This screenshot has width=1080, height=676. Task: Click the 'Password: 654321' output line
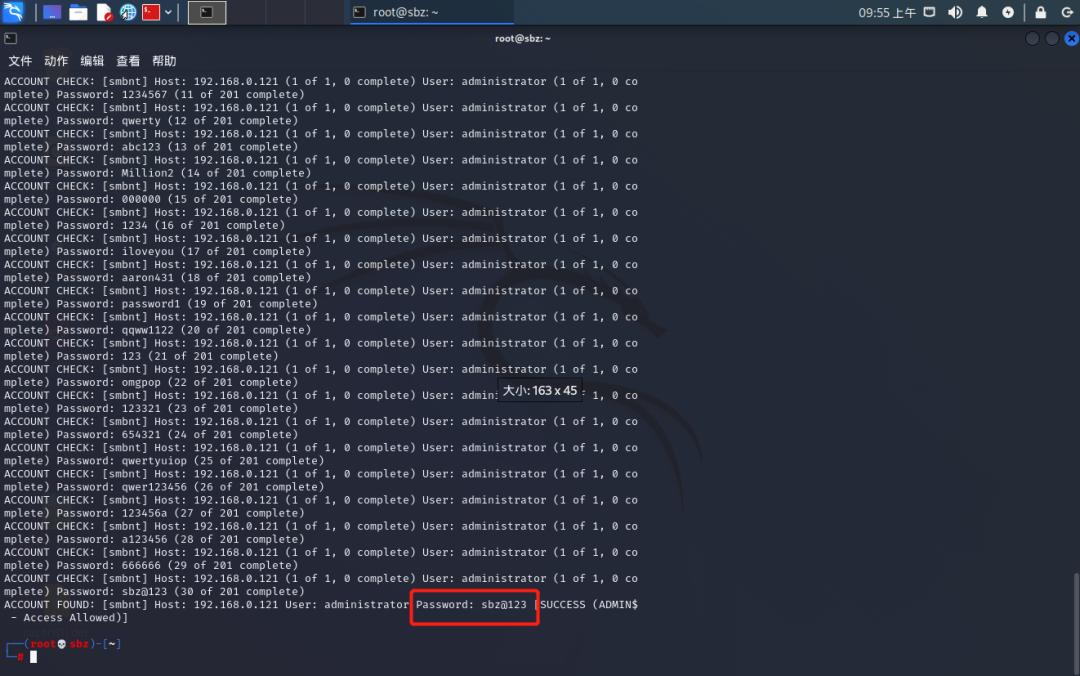(151, 435)
